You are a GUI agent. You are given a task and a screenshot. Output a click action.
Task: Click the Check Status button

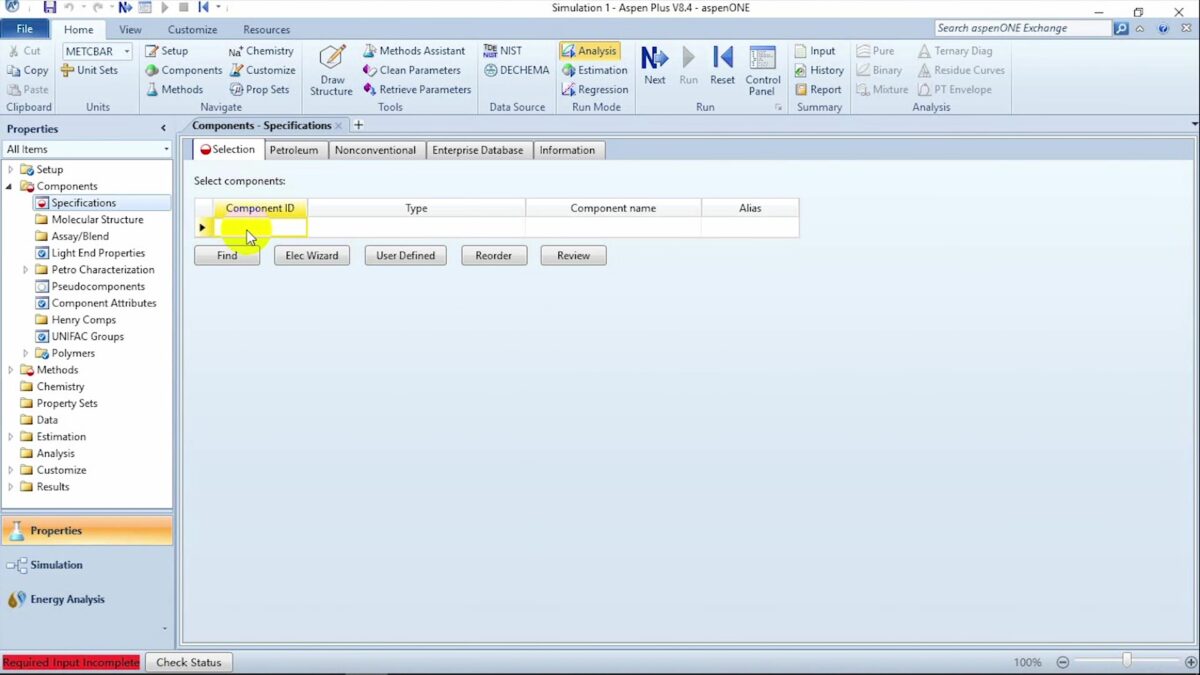pos(189,662)
